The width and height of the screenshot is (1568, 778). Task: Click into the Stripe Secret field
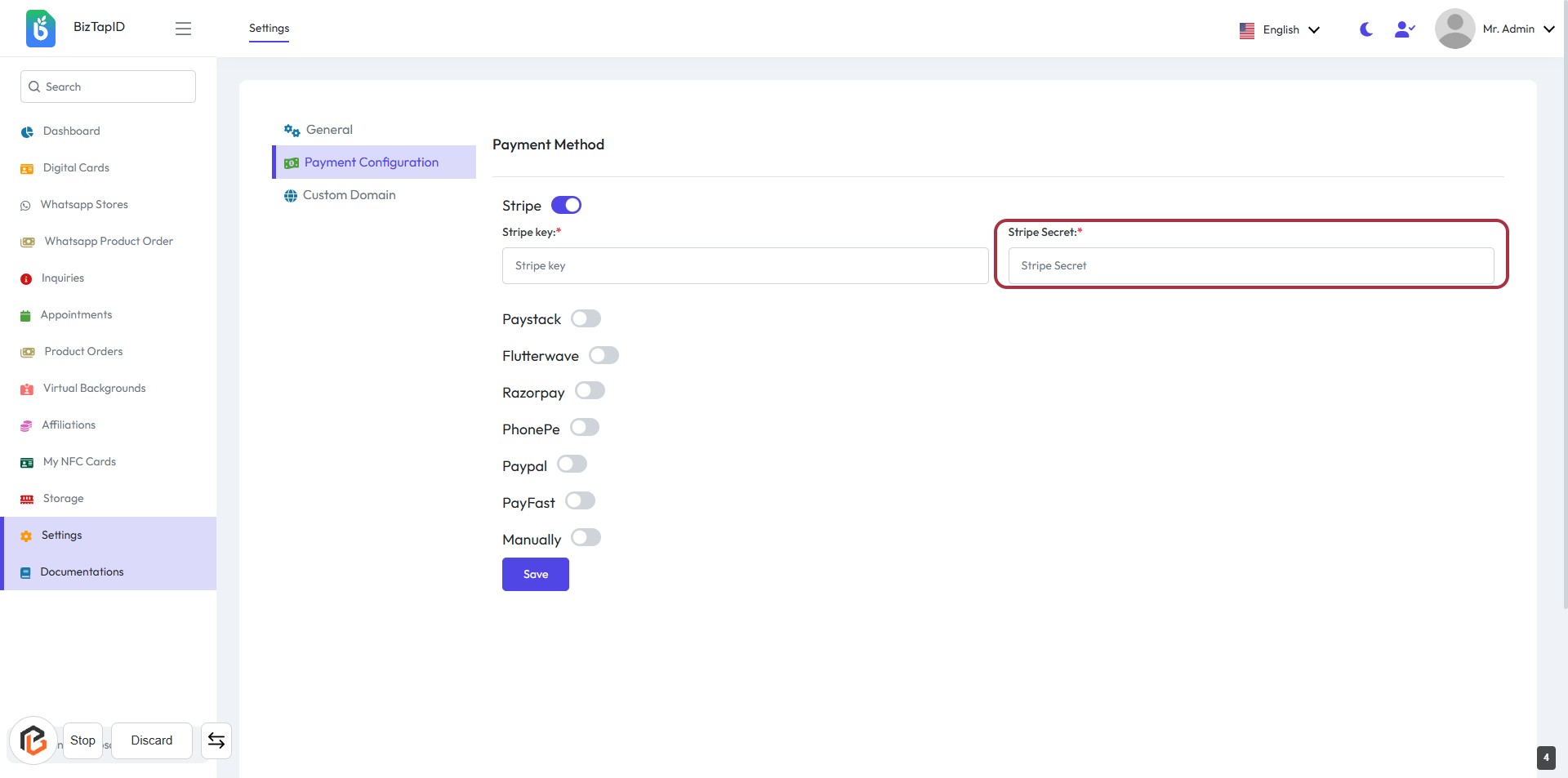click(1250, 266)
